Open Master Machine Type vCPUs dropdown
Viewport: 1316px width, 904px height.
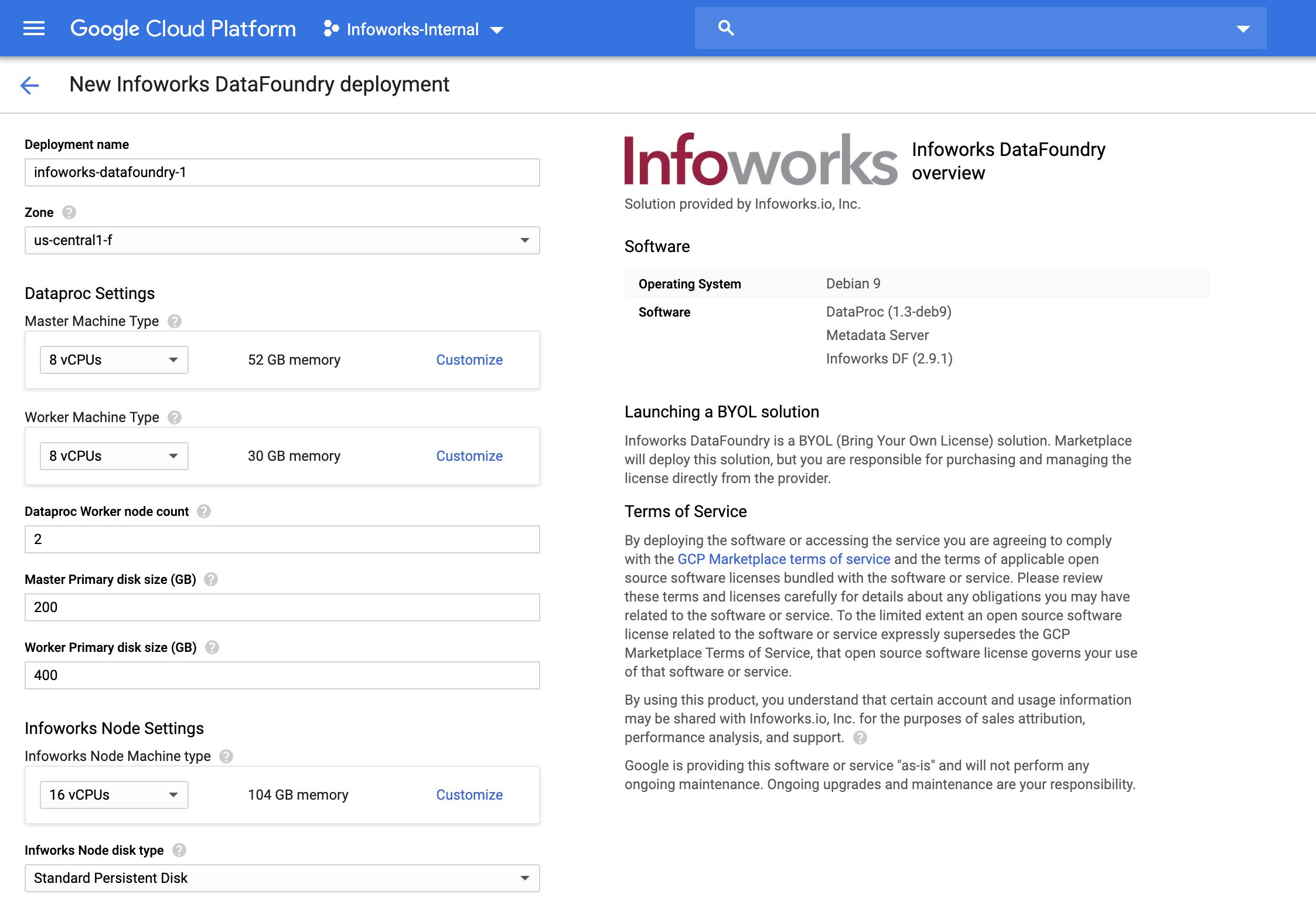(x=114, y=360)
